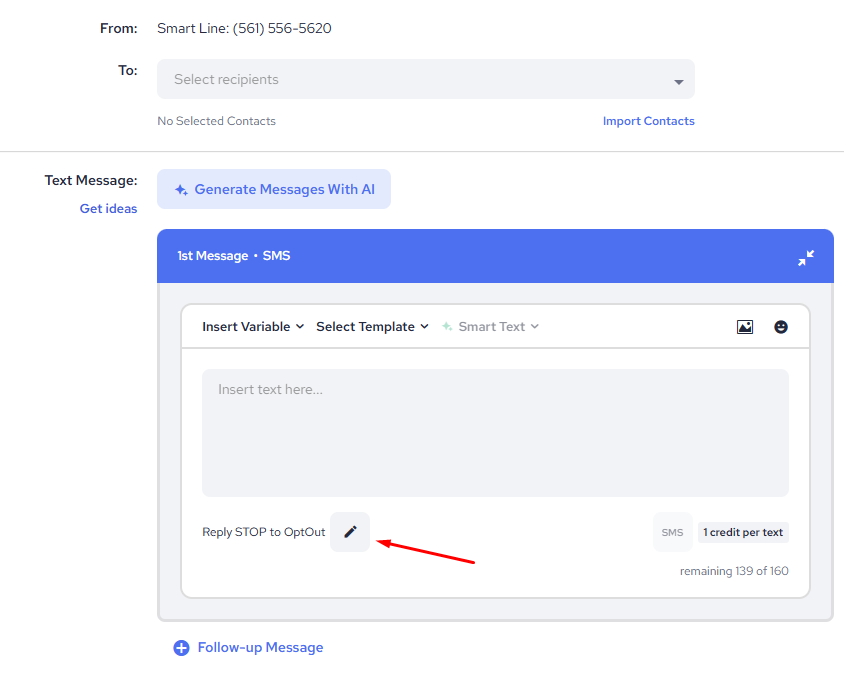Open the Select Template dropdown
The height and width of the screenshot is (685, 844).
click(x=372, y=327)
